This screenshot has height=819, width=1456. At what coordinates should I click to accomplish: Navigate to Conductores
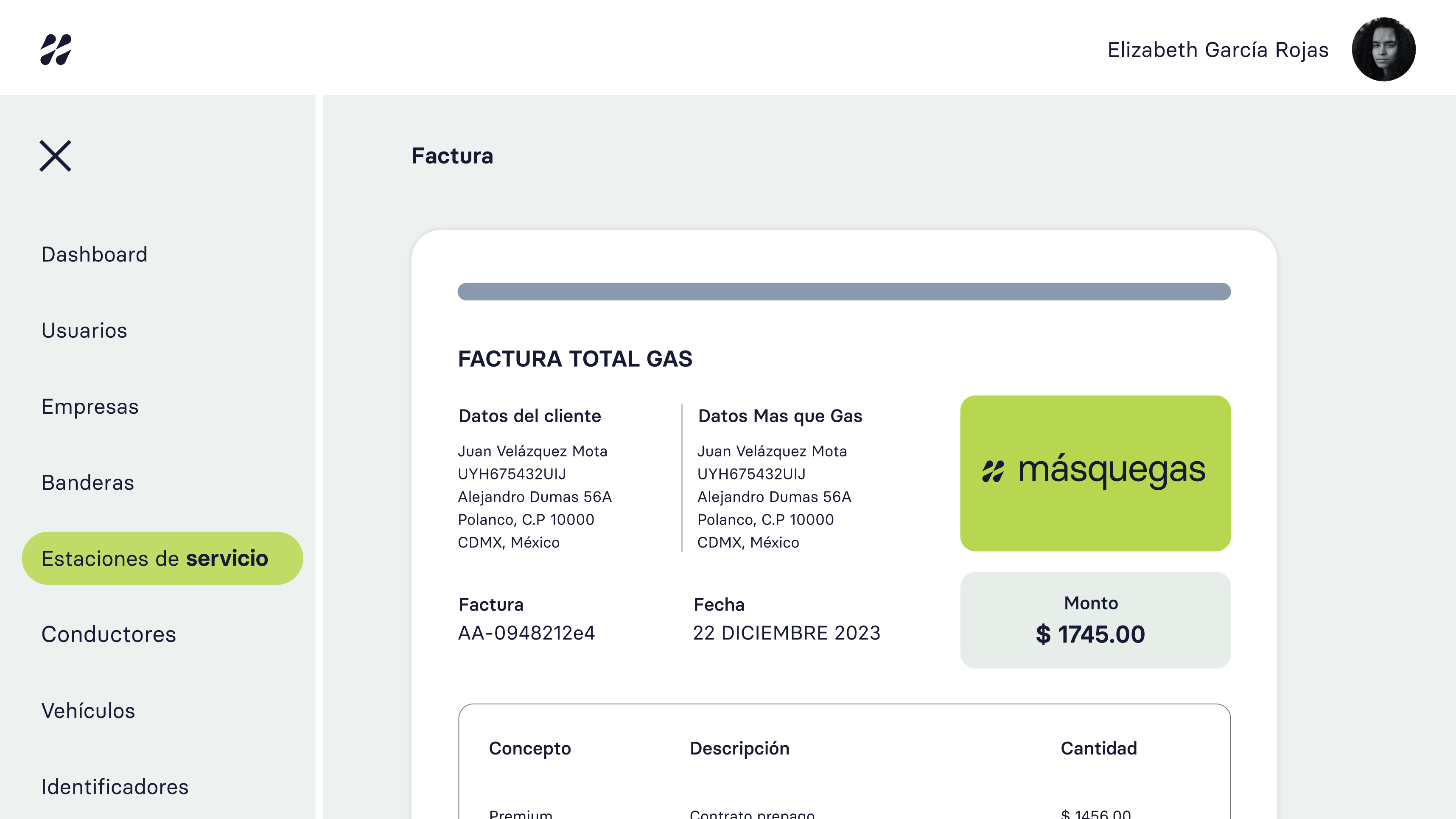tap(109, 634)
